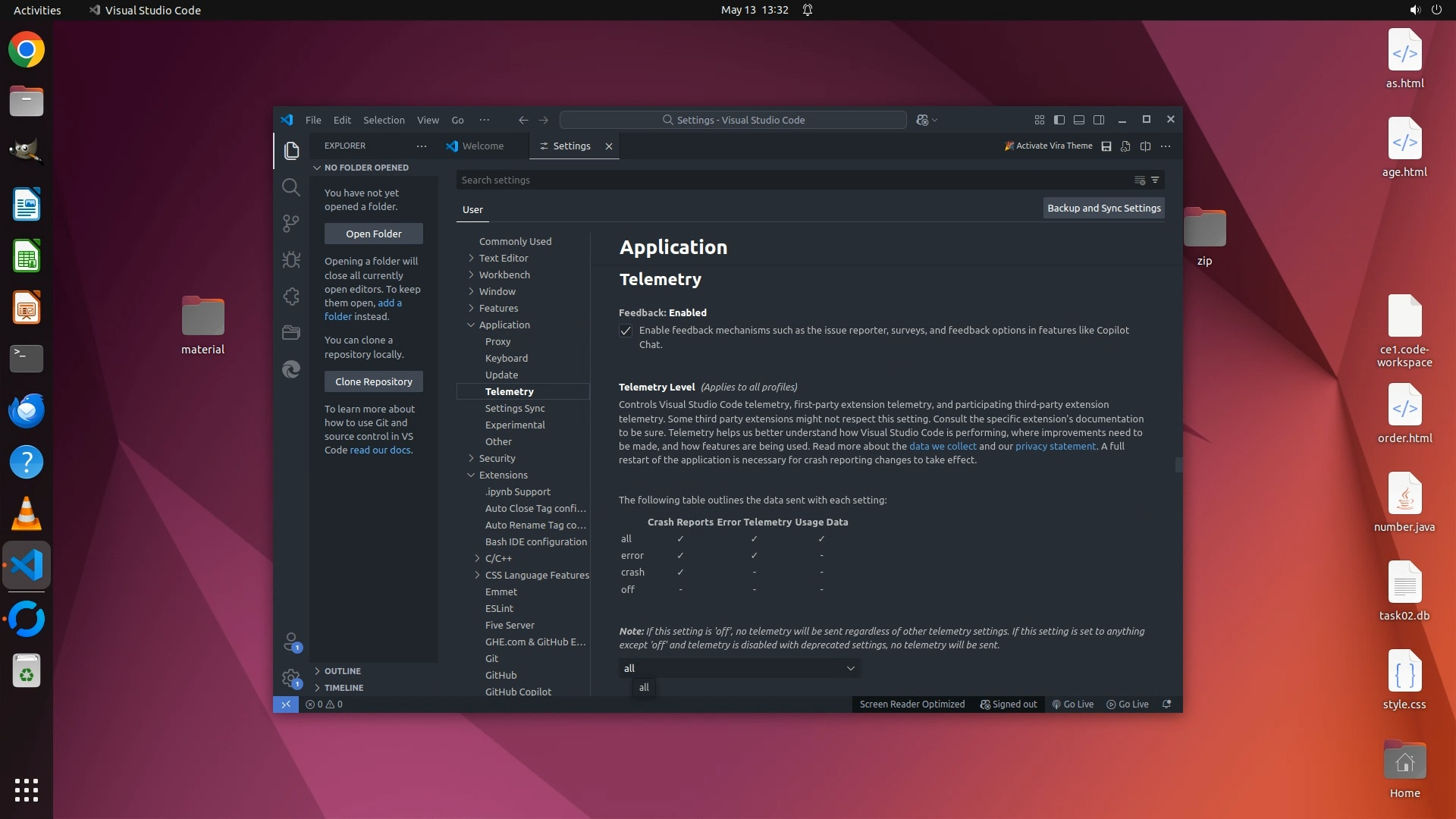Click the split editor right icon
The image size is (1456, 819).
[x=1145, y=146]
